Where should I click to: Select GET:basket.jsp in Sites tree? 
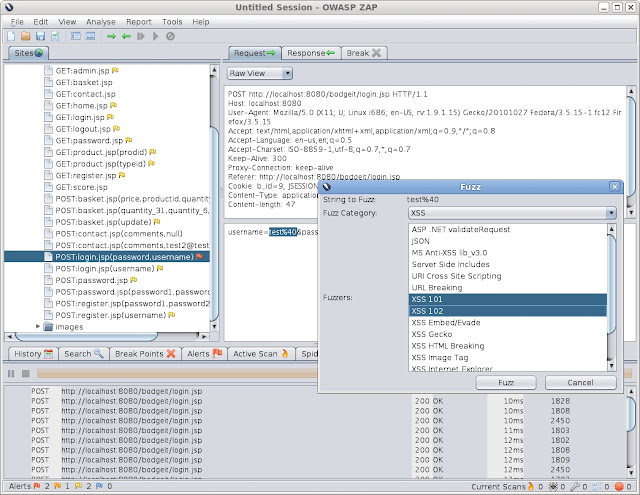point(84,82)
